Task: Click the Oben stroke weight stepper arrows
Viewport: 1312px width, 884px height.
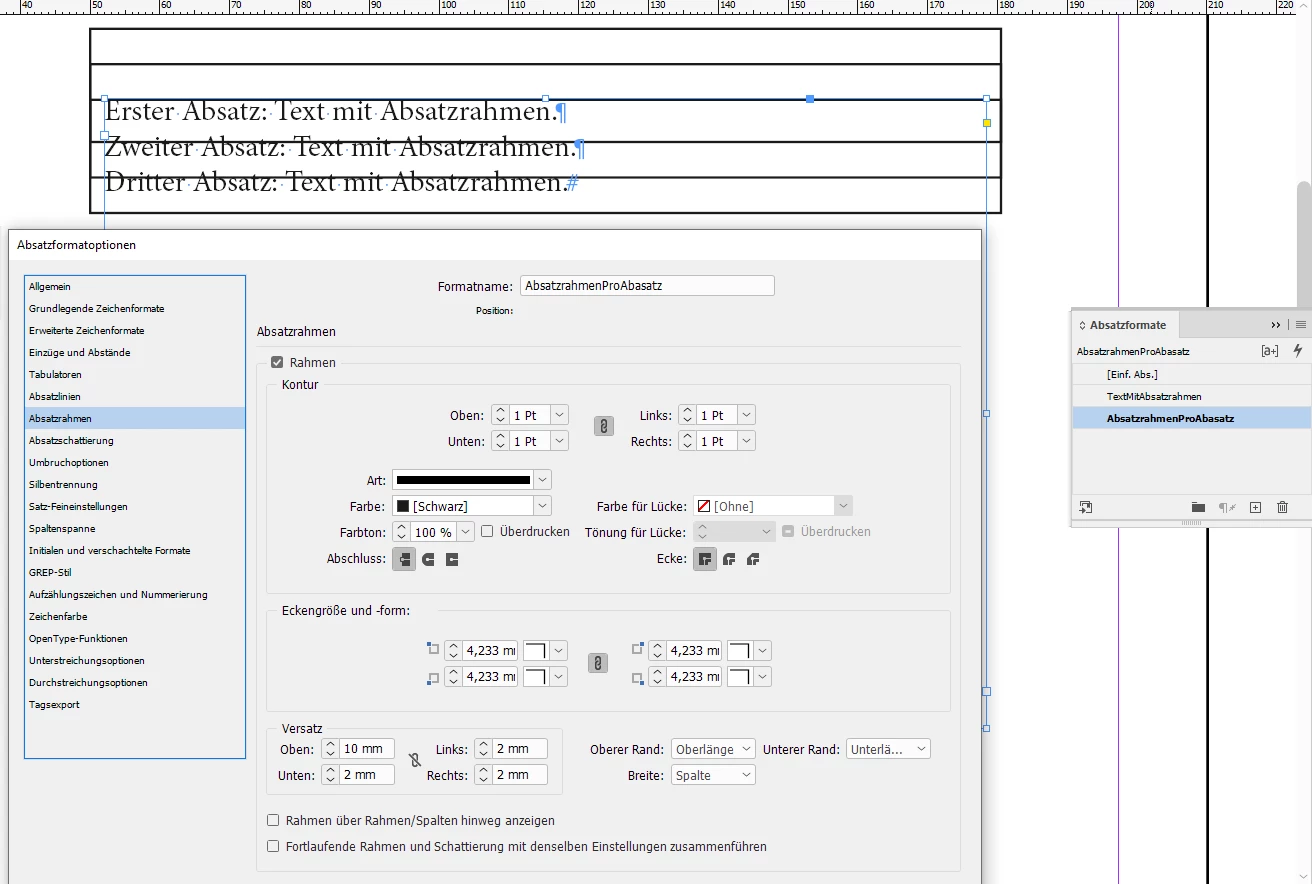Action: (x=501, y=415)
